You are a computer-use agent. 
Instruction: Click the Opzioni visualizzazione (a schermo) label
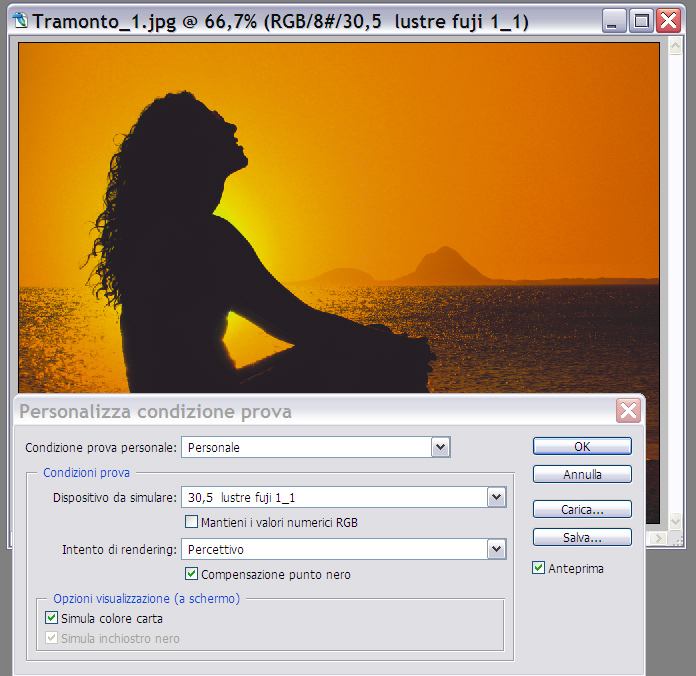[x=146, y=599]
